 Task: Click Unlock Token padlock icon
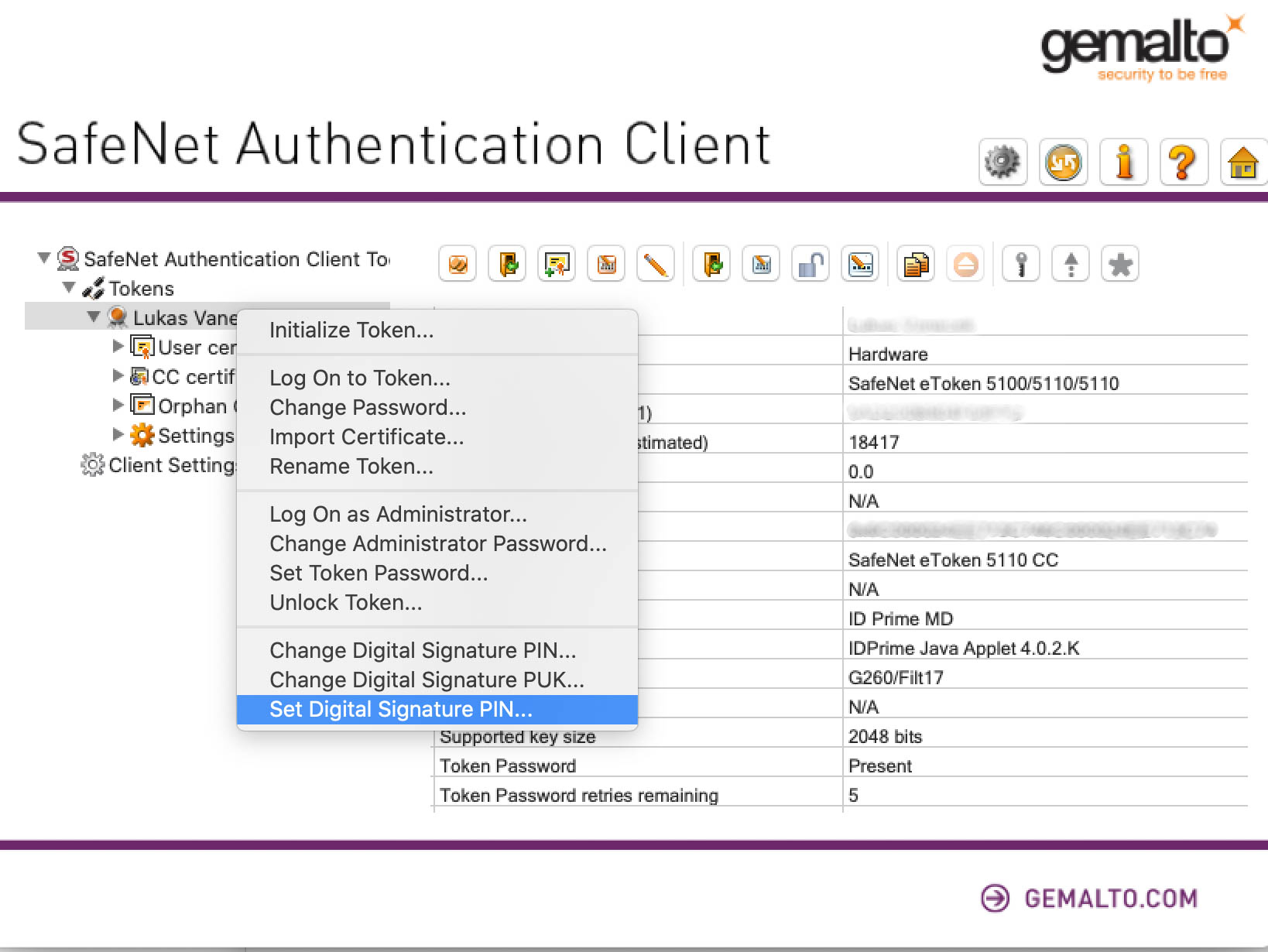[x=810, y=265]
